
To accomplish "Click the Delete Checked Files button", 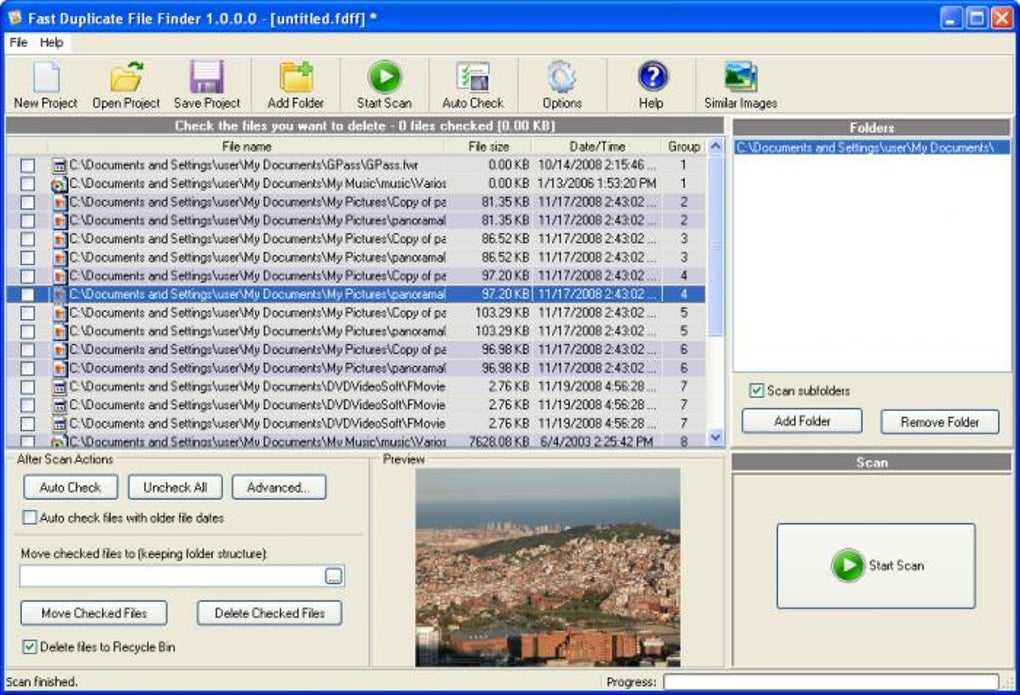I will 269,613.
